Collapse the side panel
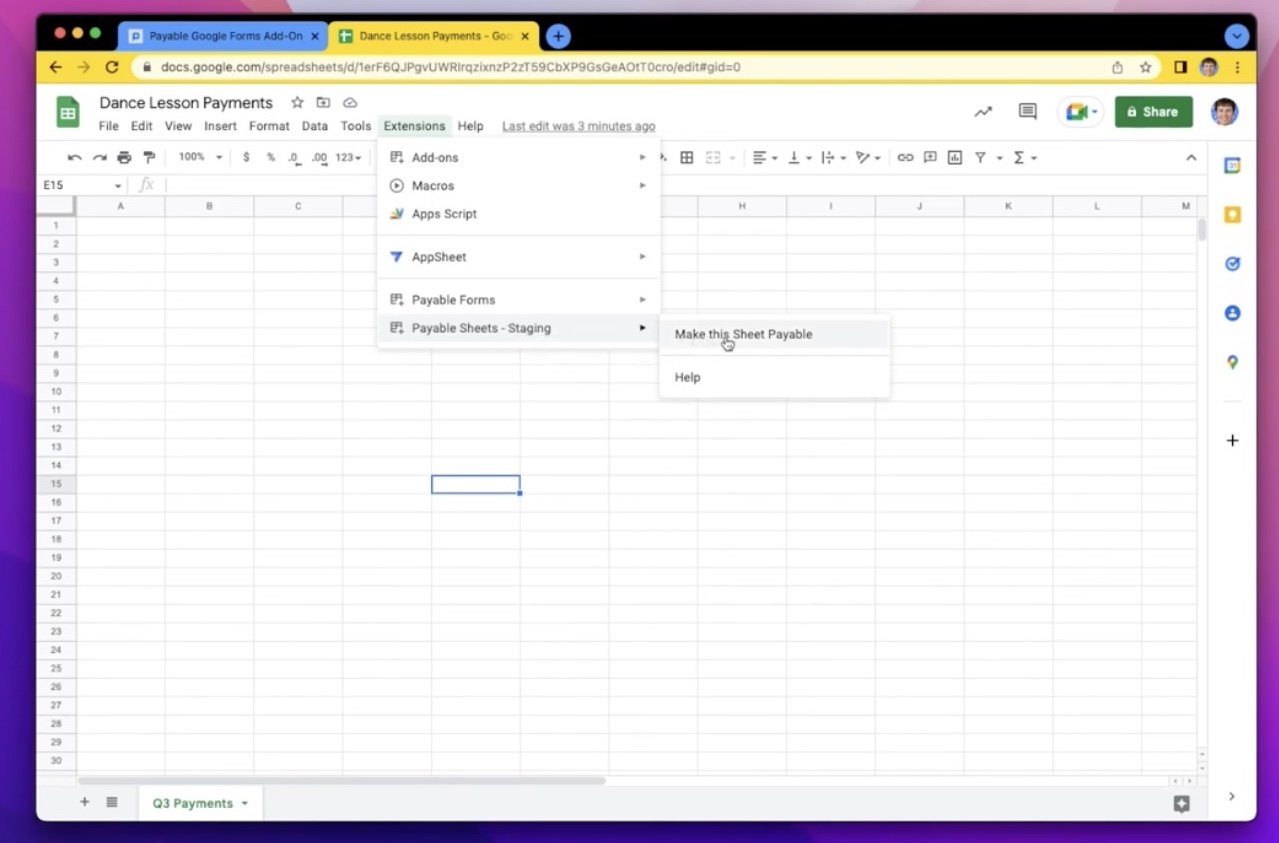Image resolution: width=1279 pixels, height=843 pixels. [1232, 796]
